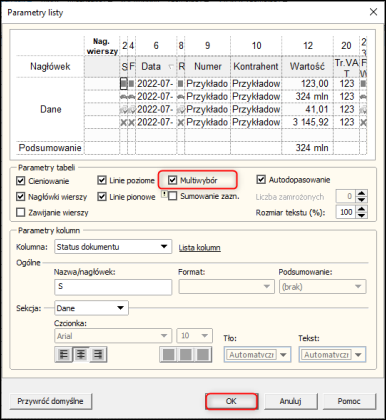The width and height of the screenshot is (386, 420).
Task: Select the S column header in preview
Action: [124, 66]
